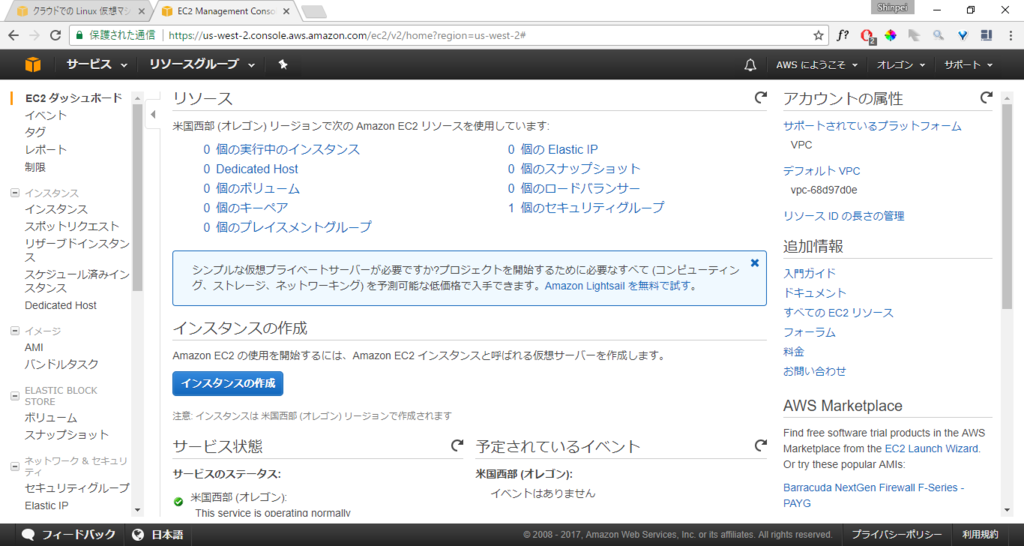1024x546 pixels.
Task: Refresh the リソース section
Action: coord(760,98)
